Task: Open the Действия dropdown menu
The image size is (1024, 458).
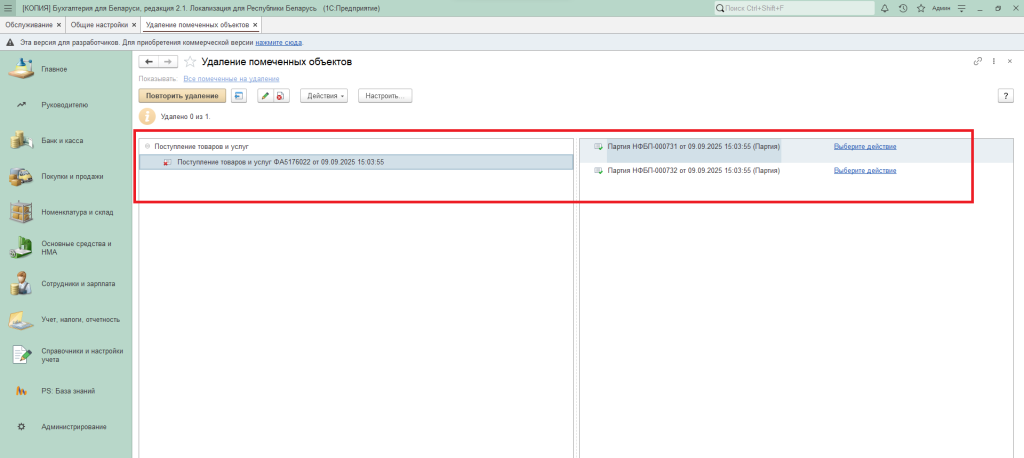Action: tap(323, 96)
